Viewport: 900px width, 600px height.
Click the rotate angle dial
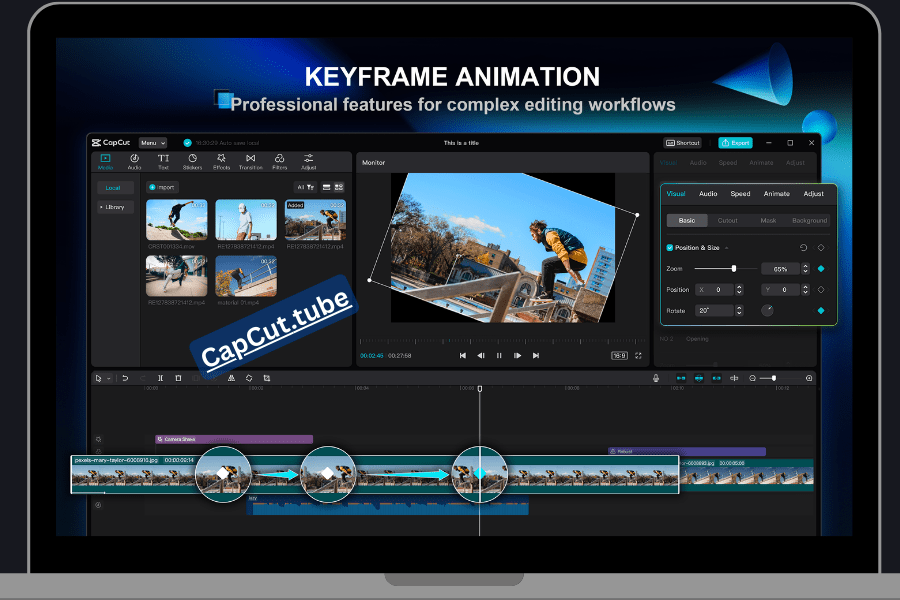[767, 311]
